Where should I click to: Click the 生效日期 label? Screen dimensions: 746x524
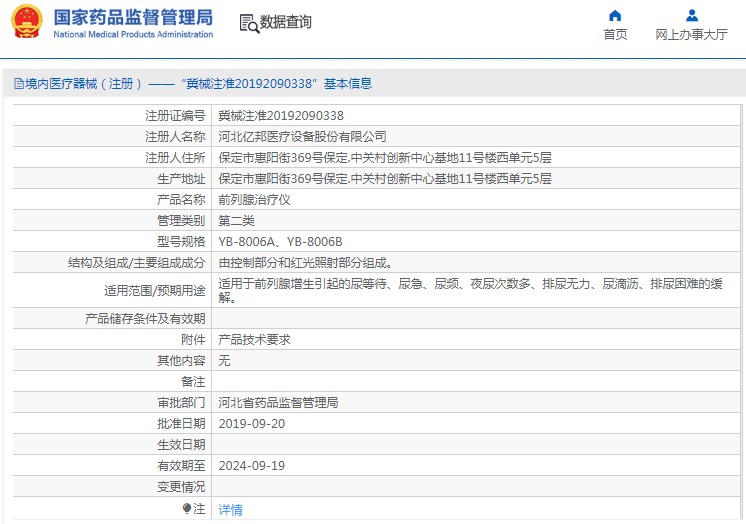click(x=181, y=445)
